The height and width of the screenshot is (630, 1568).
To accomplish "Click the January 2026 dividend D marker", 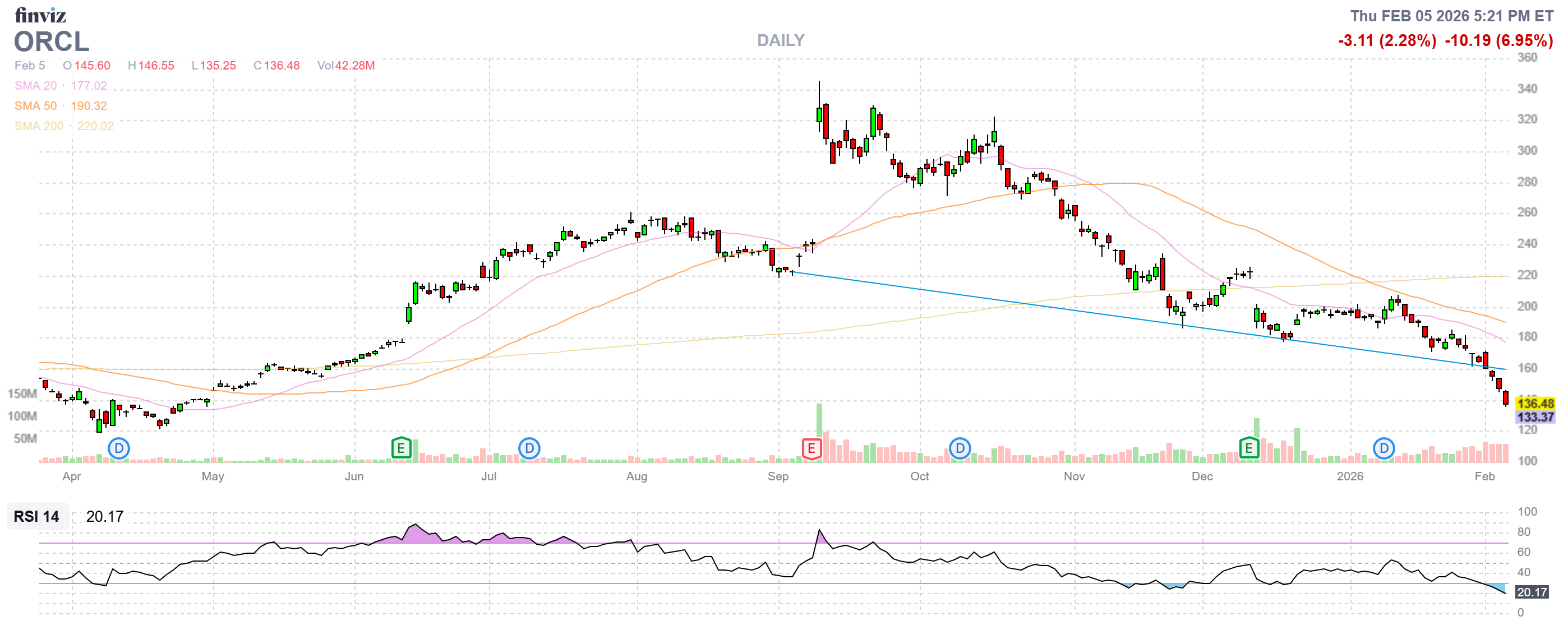I will [x=1383, y=449].
